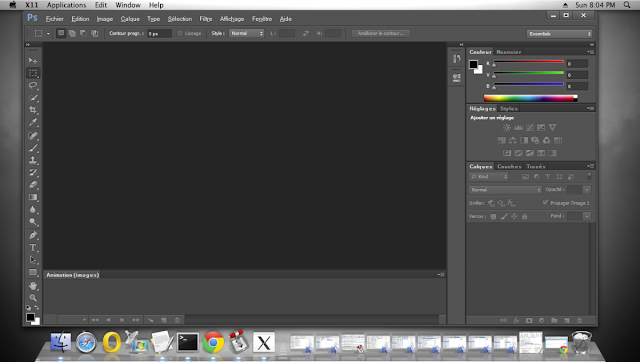Play the animation in the timeline
This screenshot has height=362, width=640.
coord(122,320)
